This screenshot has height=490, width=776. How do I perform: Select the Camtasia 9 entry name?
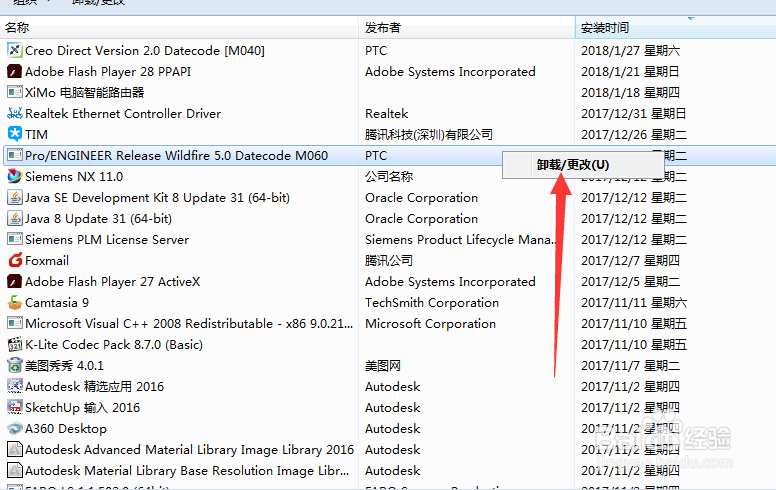57,302
